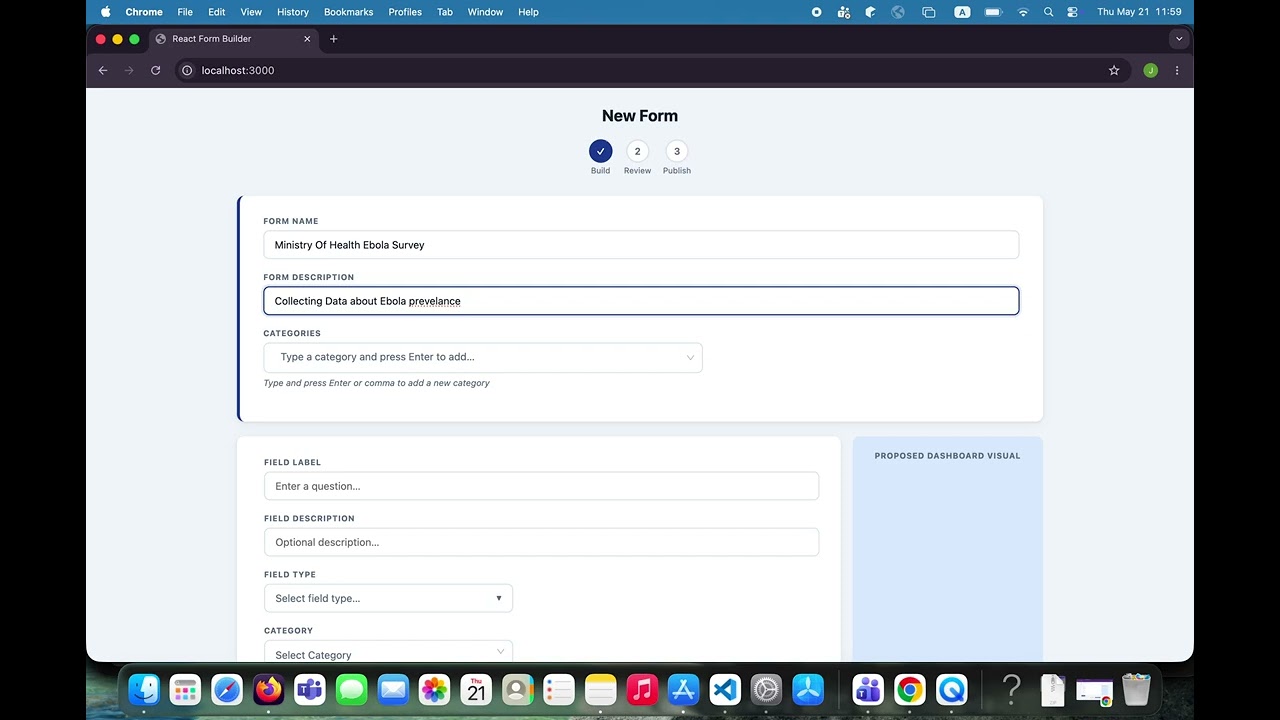Click the Proposed Dashboard Visual heading
The height and width of the screenshot is (720, 1280).
947,456
